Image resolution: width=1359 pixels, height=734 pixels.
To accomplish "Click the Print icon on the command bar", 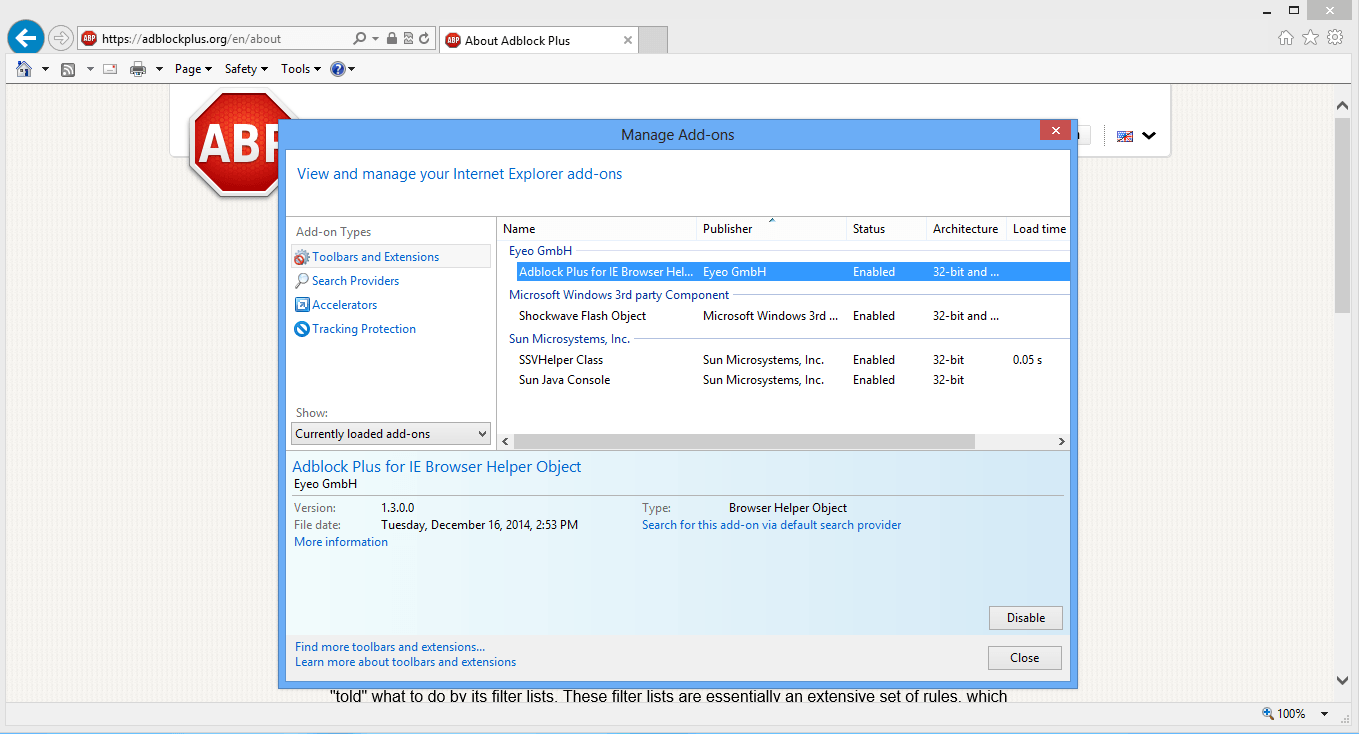I will tap(138, 68).
